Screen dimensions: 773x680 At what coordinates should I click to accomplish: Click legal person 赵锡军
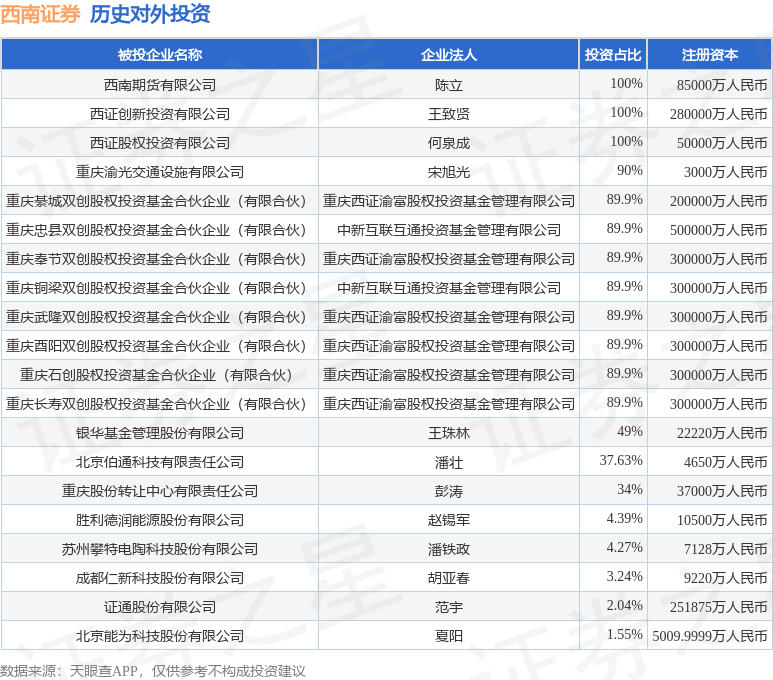click(449, 520)
